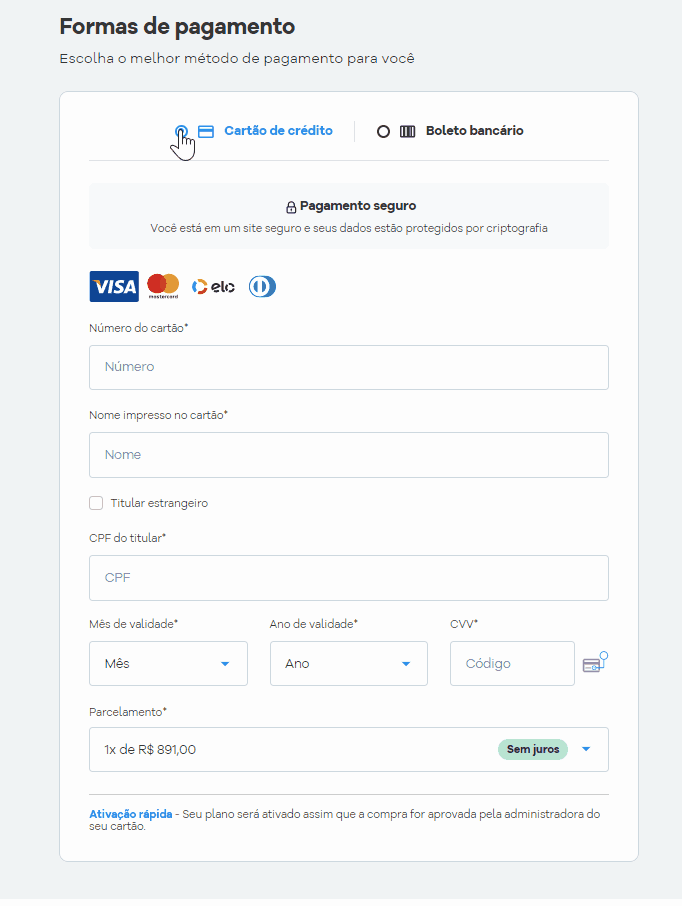Click the Diners Club logo
682x906 pixels.
[x=262, y=287]
